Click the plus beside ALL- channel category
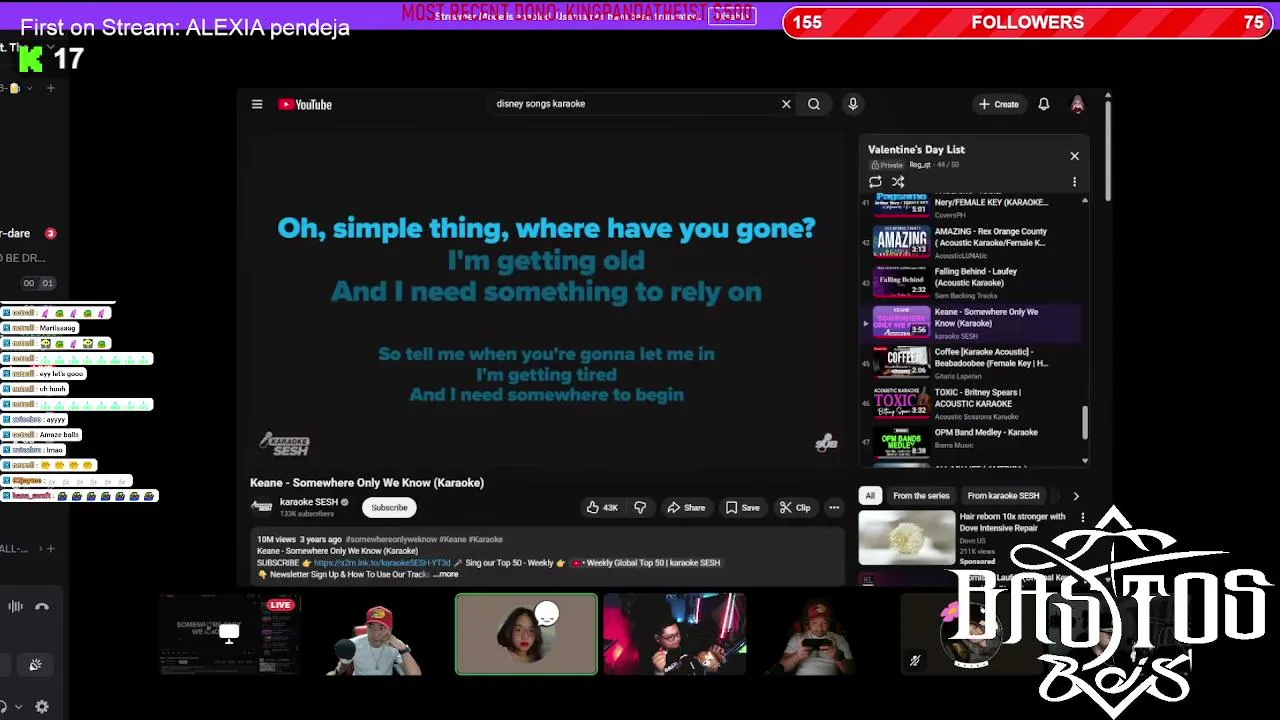1280x720 pixels. click(51, 548)
